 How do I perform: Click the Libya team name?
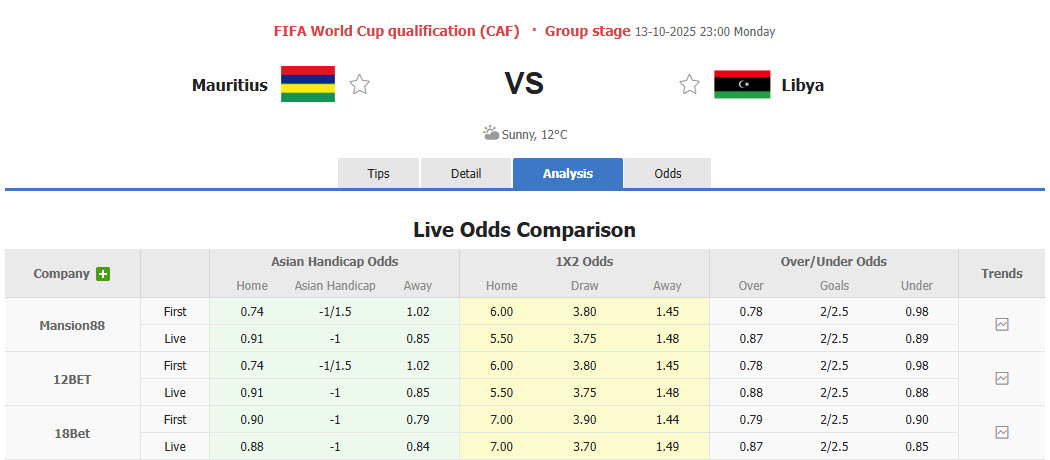point(803,85)
